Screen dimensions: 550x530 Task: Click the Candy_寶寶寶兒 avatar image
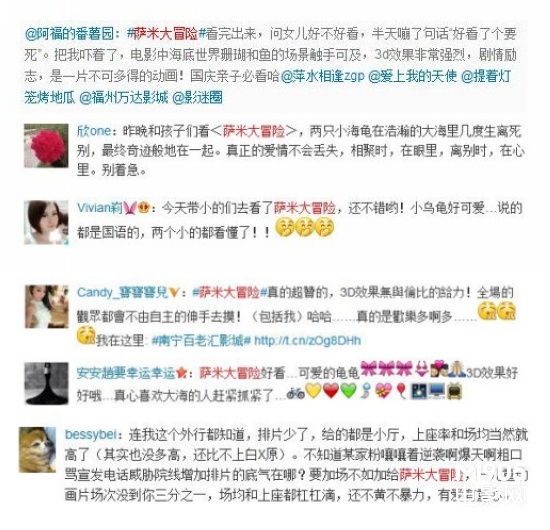pos(47,307)
